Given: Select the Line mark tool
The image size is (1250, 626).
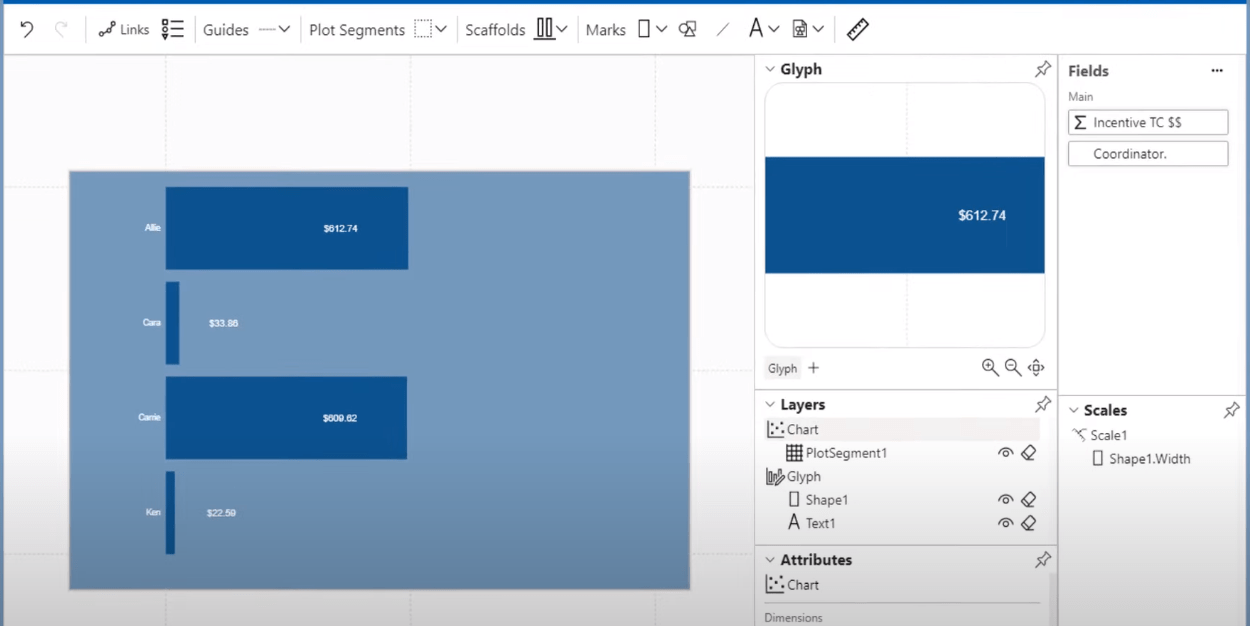Looking at the screenshot, I should pos(723,30).
